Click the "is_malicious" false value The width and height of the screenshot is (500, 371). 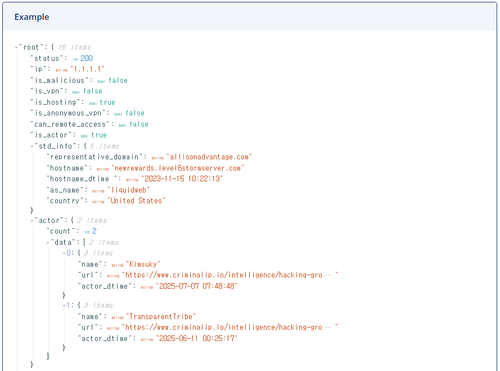click(118, 80)
